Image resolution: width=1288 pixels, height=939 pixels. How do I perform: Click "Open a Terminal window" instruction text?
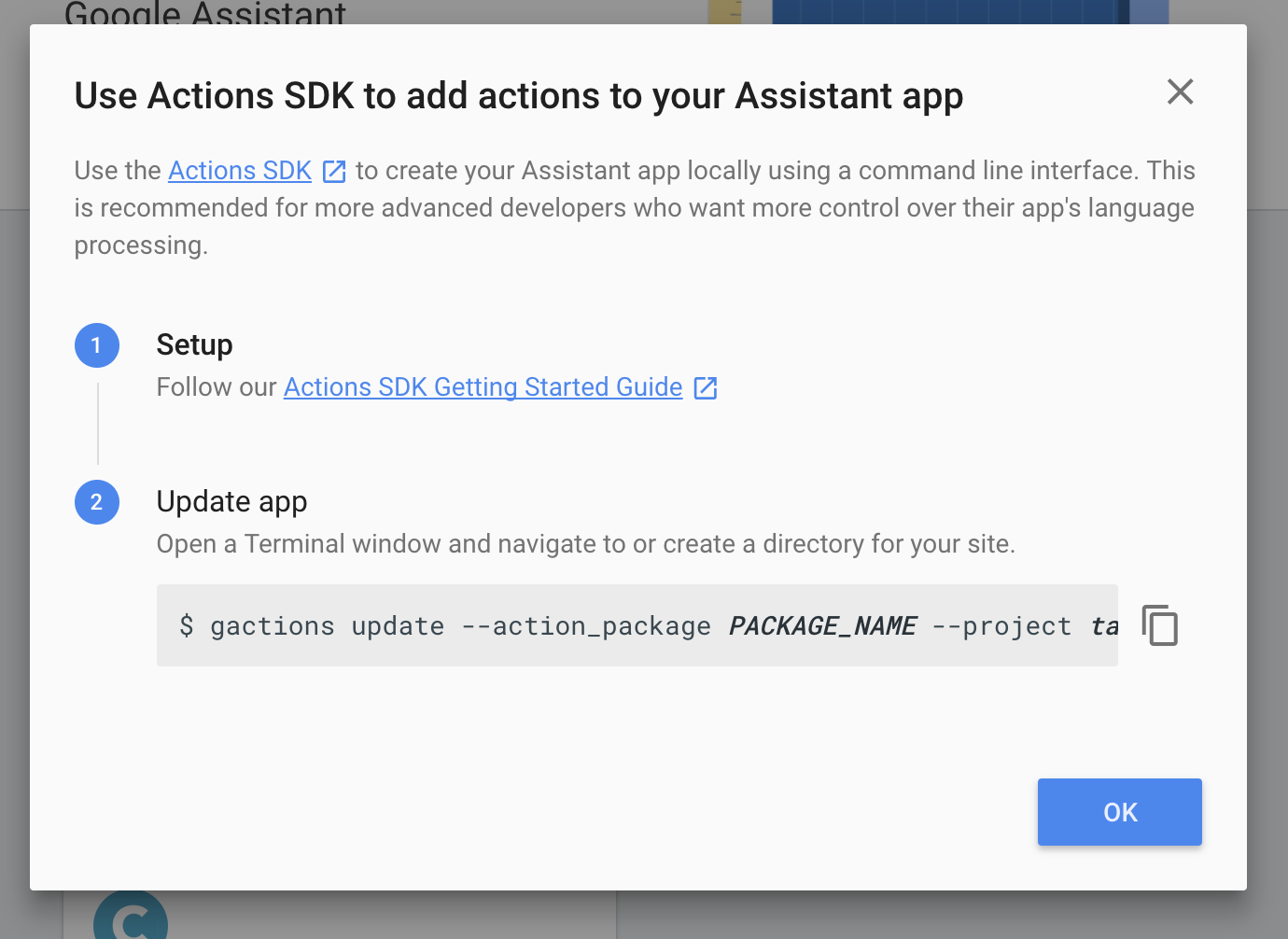pos(586,544)
